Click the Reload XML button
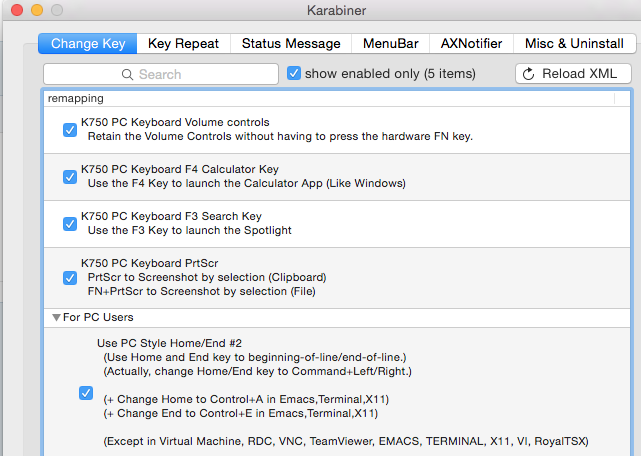641x456 pixels. (x=573, y=74)
